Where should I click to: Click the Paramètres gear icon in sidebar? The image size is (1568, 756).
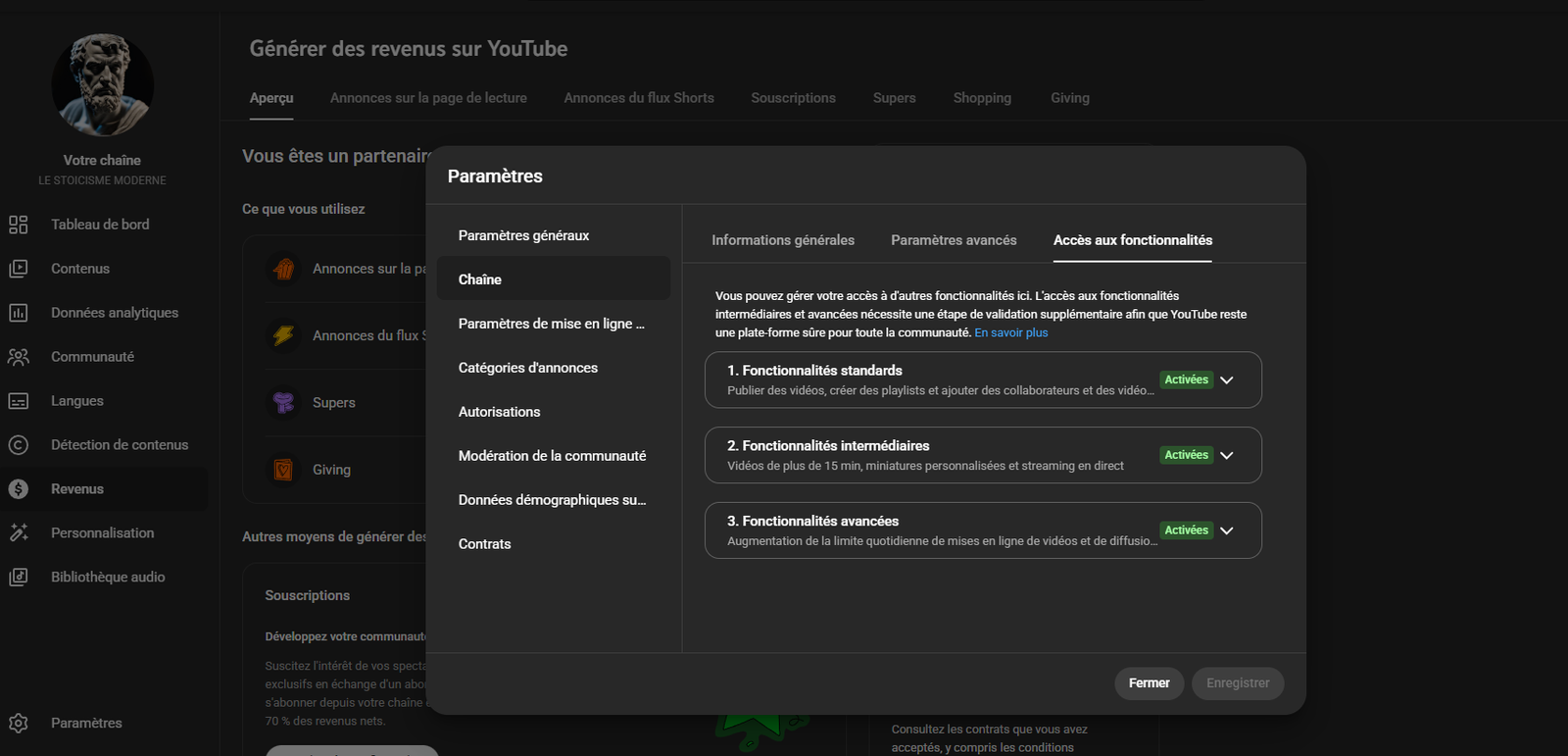point(19,724)
